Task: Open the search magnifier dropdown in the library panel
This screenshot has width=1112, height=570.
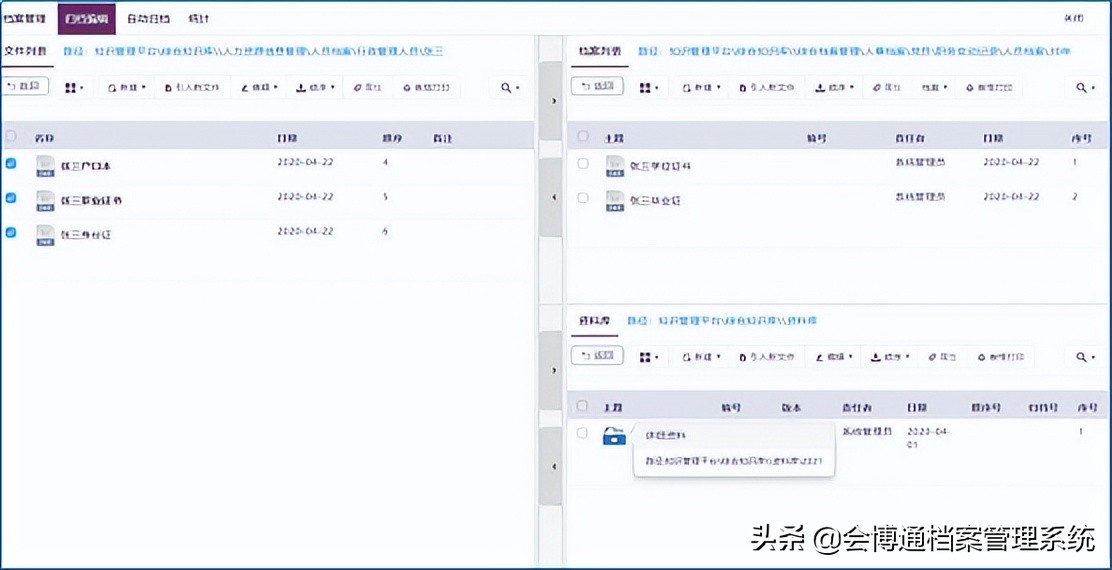Action: click(1085, 357)
